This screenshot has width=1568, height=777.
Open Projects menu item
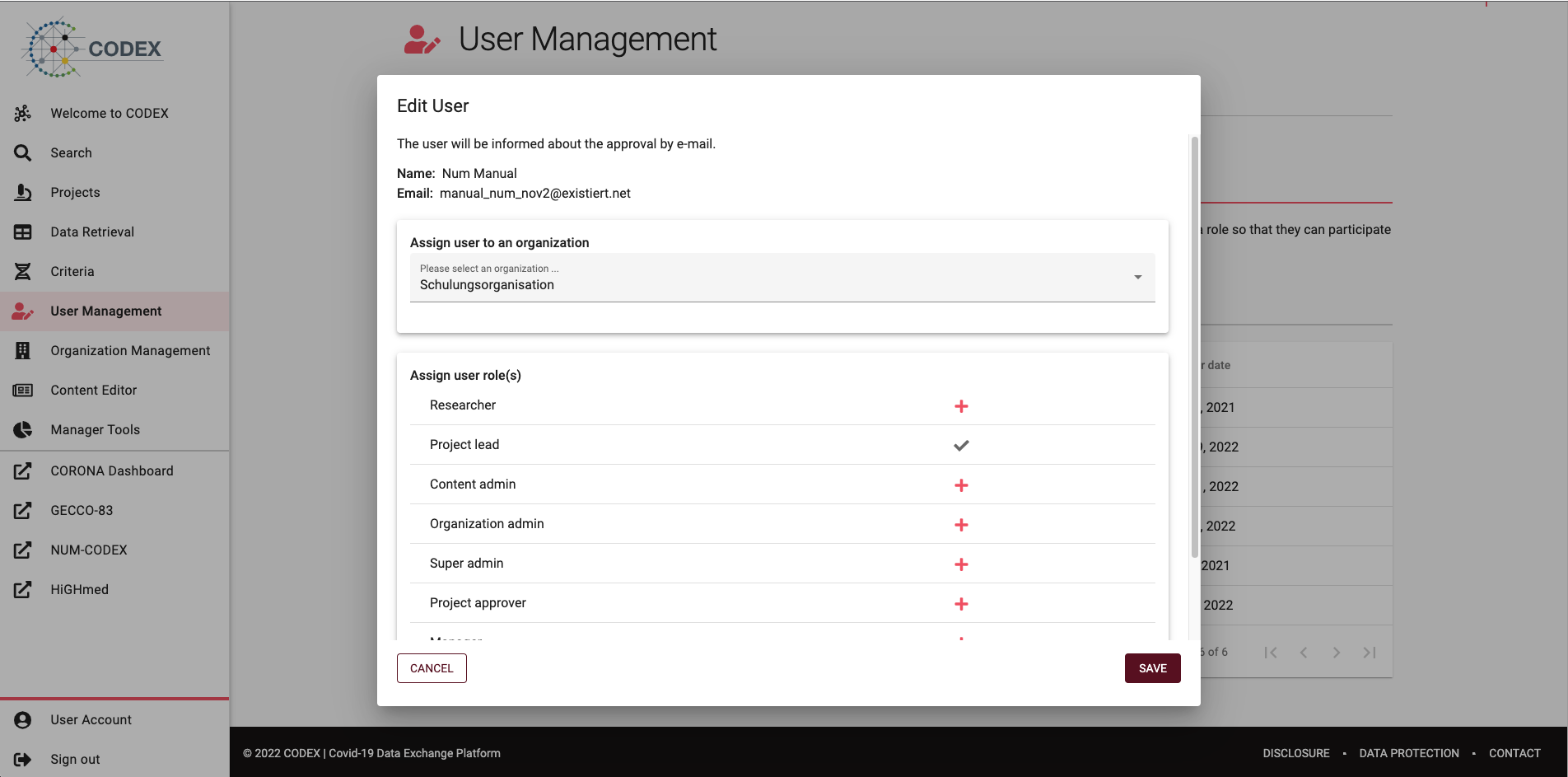coord(114,193)
